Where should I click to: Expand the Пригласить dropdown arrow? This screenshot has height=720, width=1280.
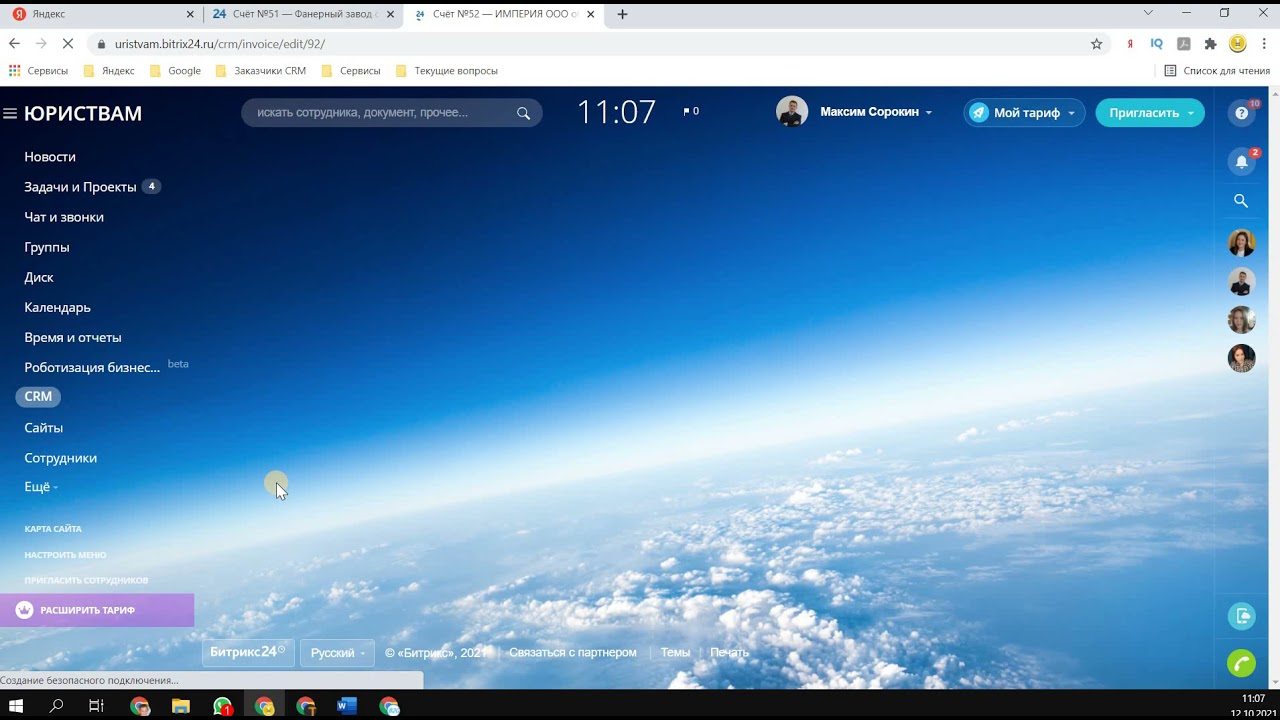pos(1190,113)
